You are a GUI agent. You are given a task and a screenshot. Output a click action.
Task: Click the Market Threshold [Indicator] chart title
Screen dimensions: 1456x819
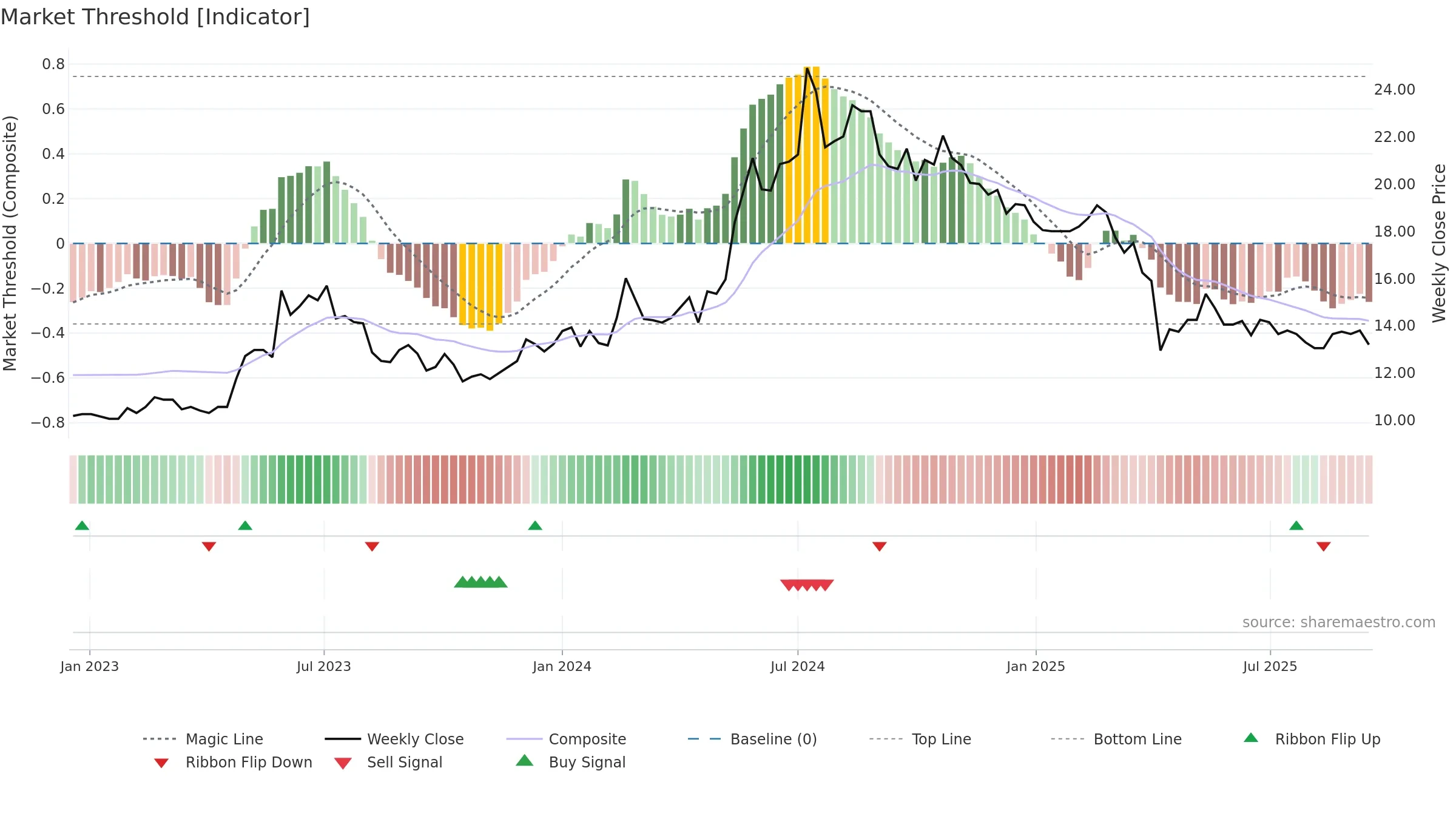(x=155, y=17)
